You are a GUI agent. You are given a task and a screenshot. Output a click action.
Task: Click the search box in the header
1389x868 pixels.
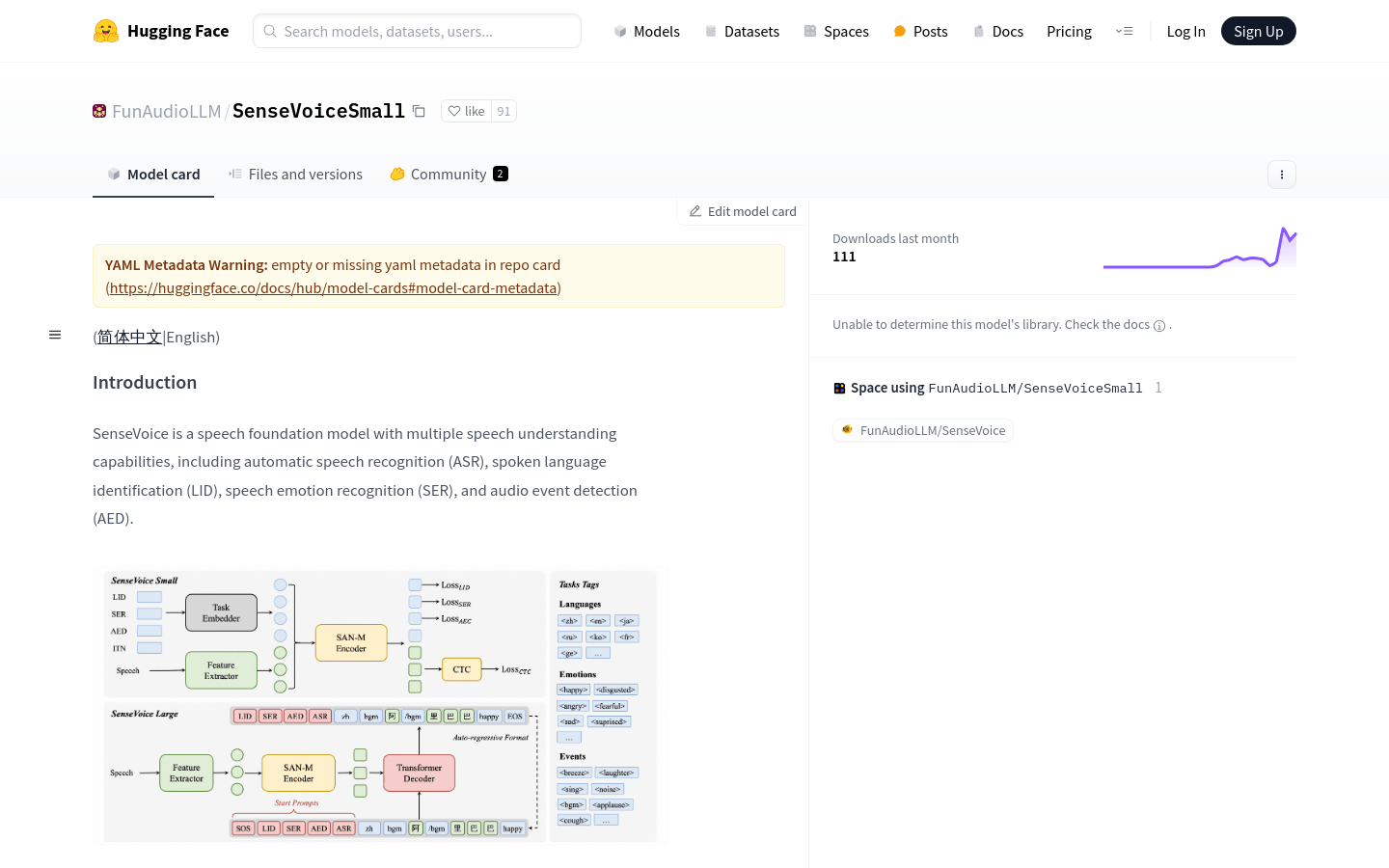pyautogui.click(x=417, y=31)
